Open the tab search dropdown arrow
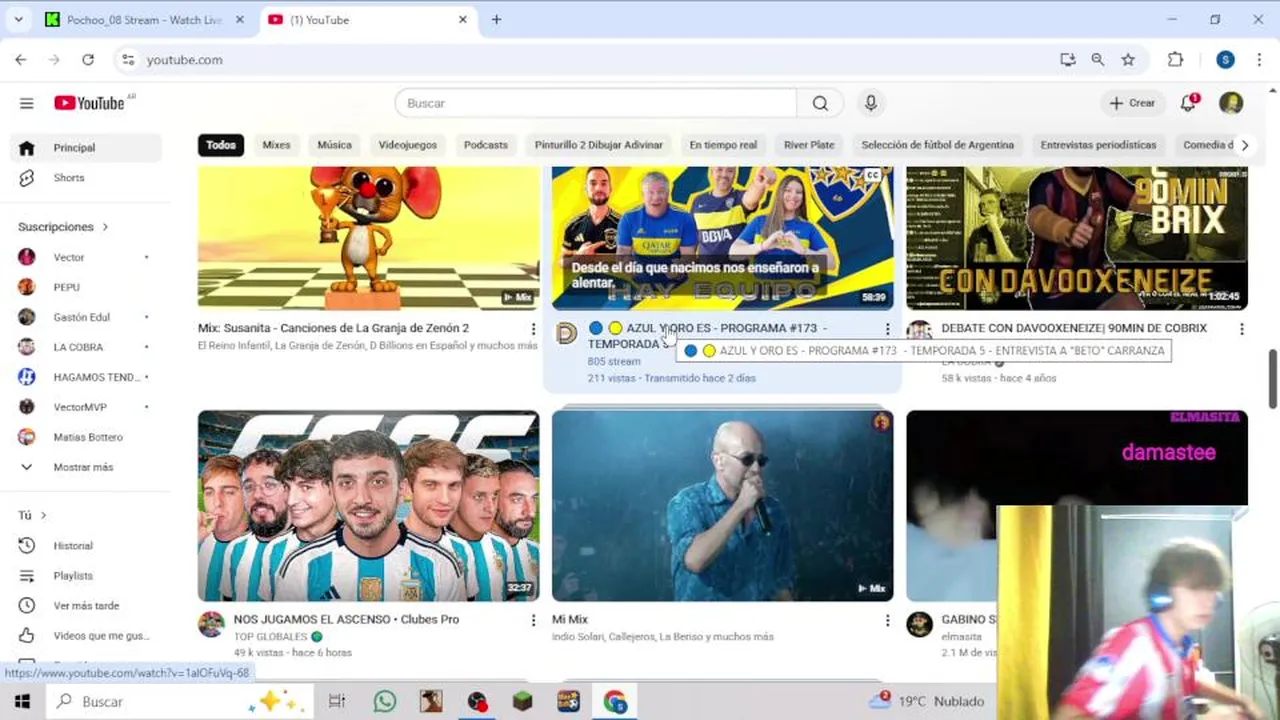The height and width of the screenshot is (720, 1280). tap(18, 20)
